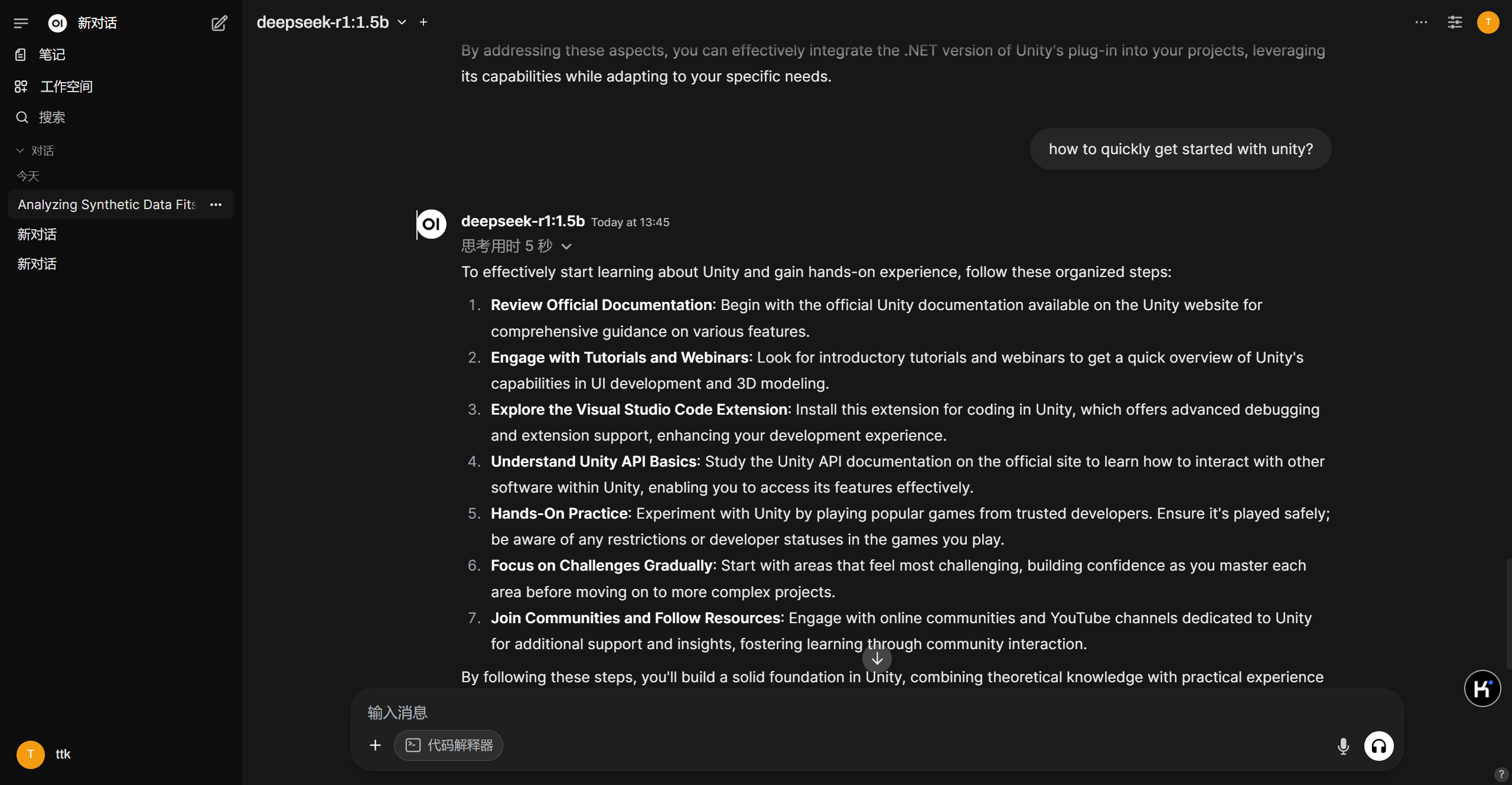Toggle the sidebar with the hamburger icon
The height and width of the screenshot is (785, 1512).
pos(21,23)
